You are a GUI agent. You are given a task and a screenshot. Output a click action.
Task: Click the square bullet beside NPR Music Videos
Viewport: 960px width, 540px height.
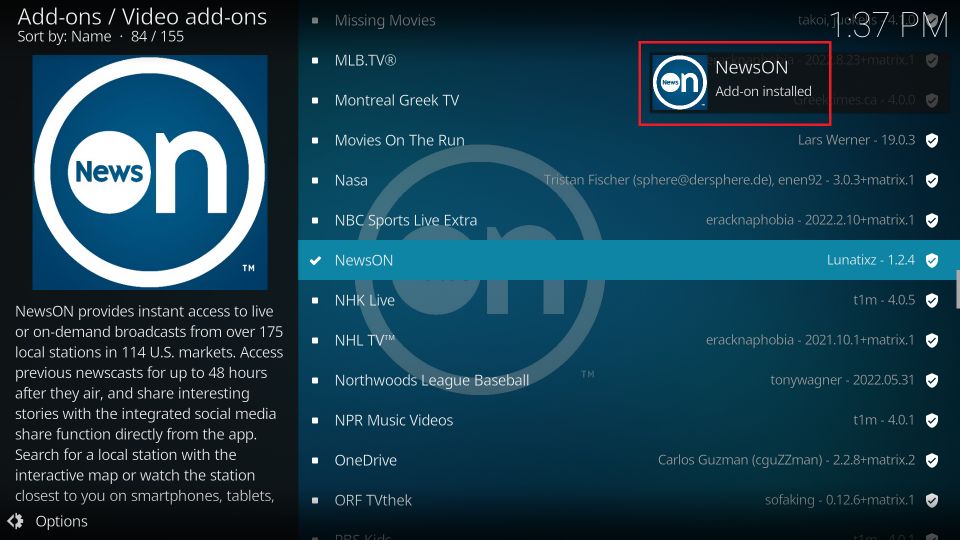tap(315, 420)
